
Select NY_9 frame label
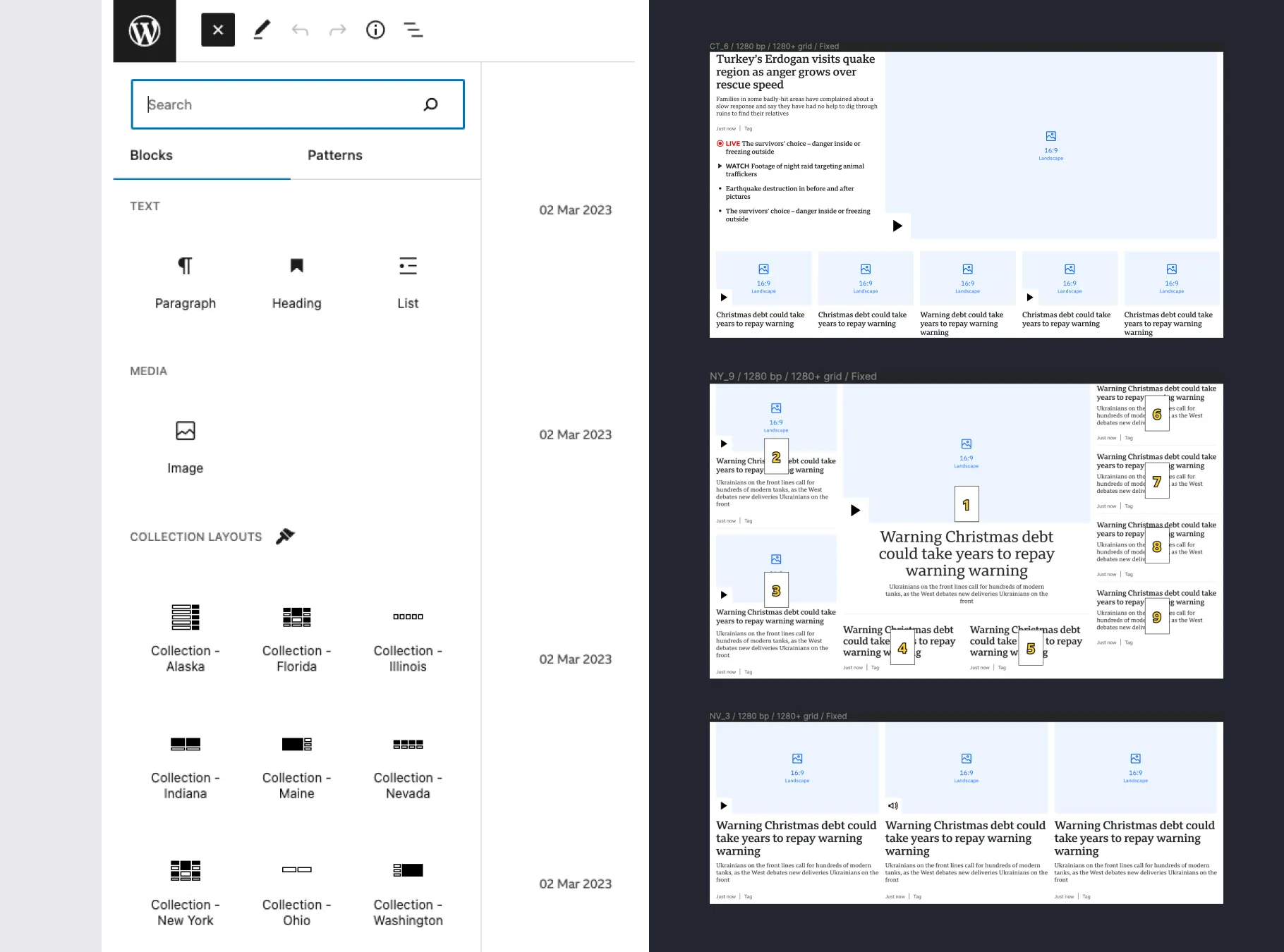point(793,376)
